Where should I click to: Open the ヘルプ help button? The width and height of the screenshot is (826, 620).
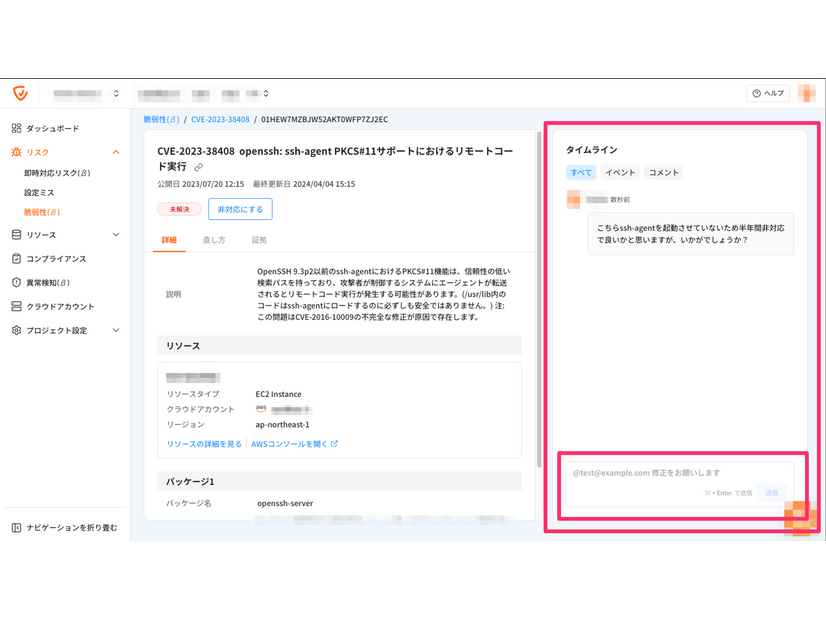tap(769, 93)
